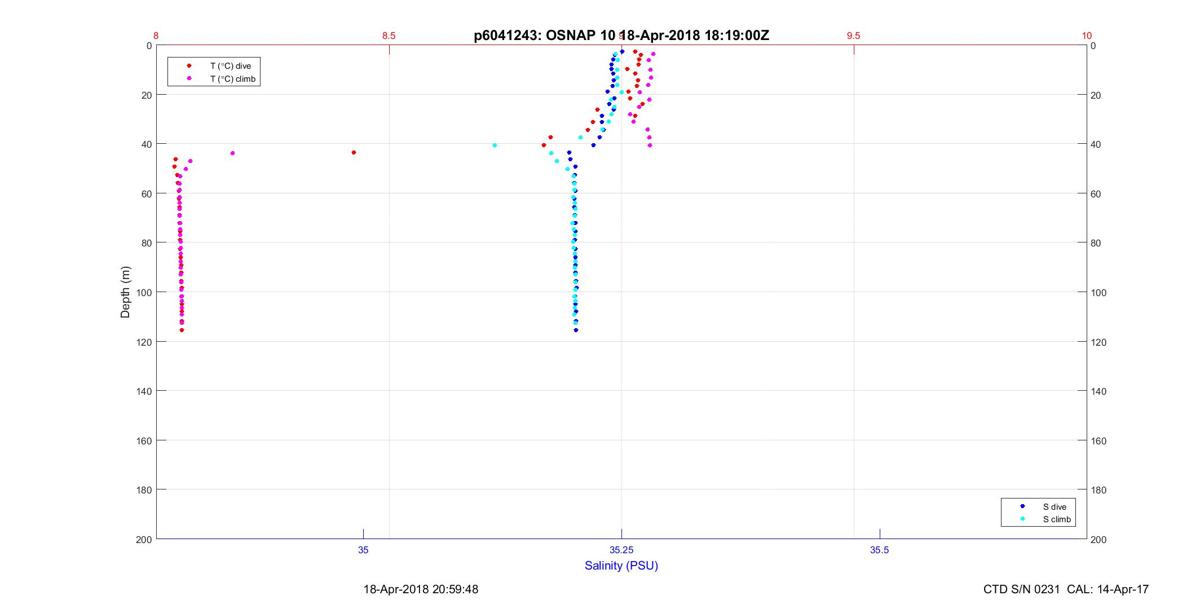Click the isolated red dive temperature point near 44 m
Screen dimensions: 1200x606
(354, 152)
